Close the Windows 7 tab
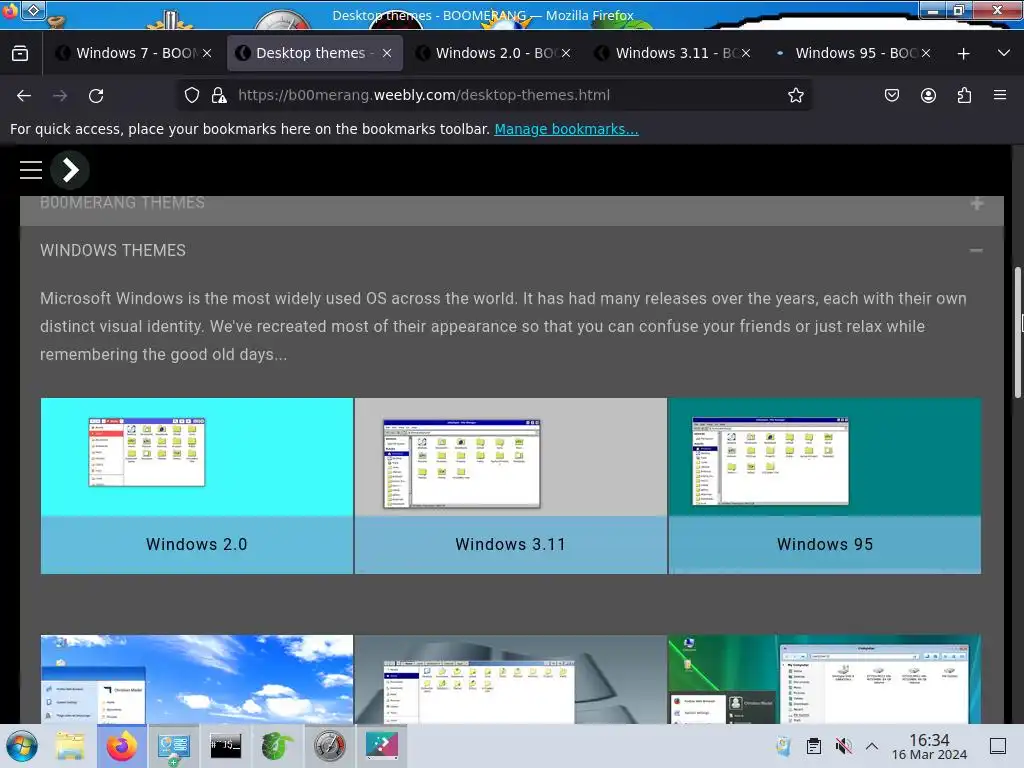This screenshot has height=768, width=1024. click(x=207, y=53)
